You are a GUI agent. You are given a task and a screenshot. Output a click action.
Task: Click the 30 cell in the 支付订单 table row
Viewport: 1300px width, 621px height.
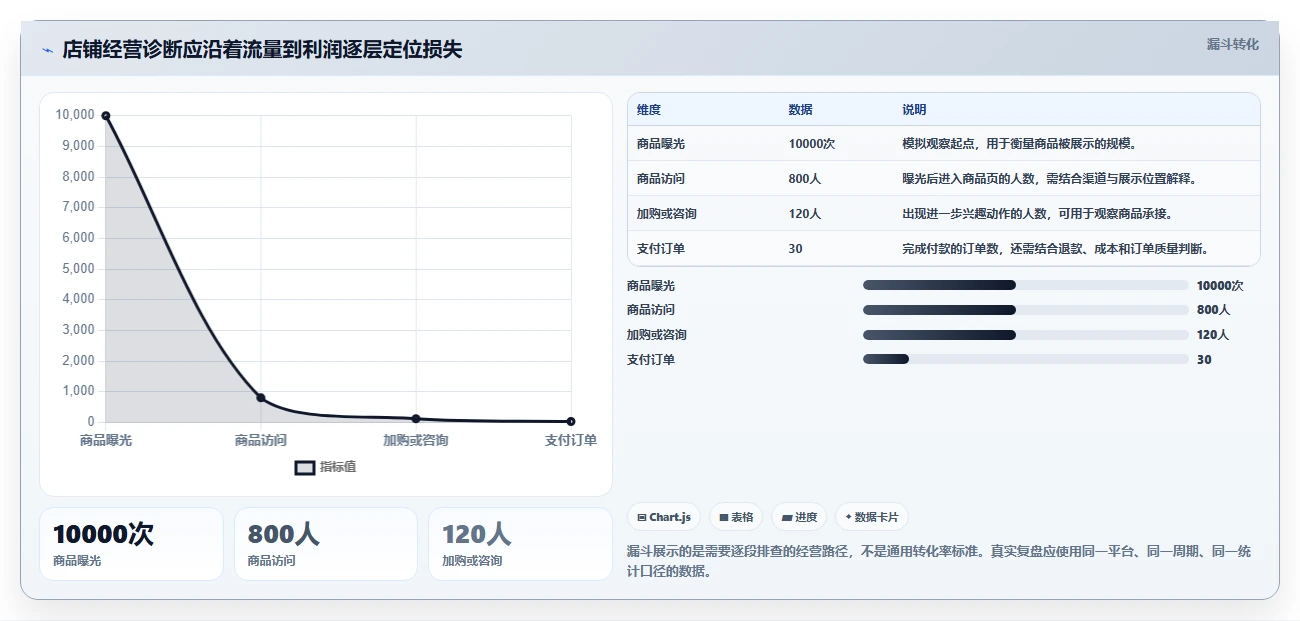tap(795, 249)
